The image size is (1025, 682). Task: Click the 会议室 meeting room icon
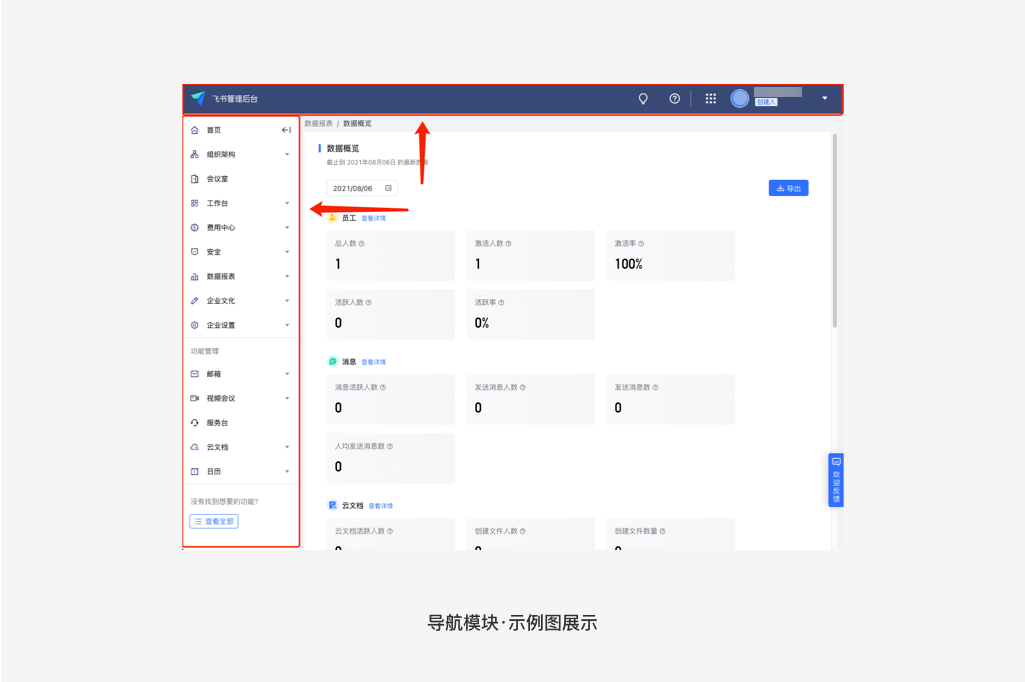[195, 179]
